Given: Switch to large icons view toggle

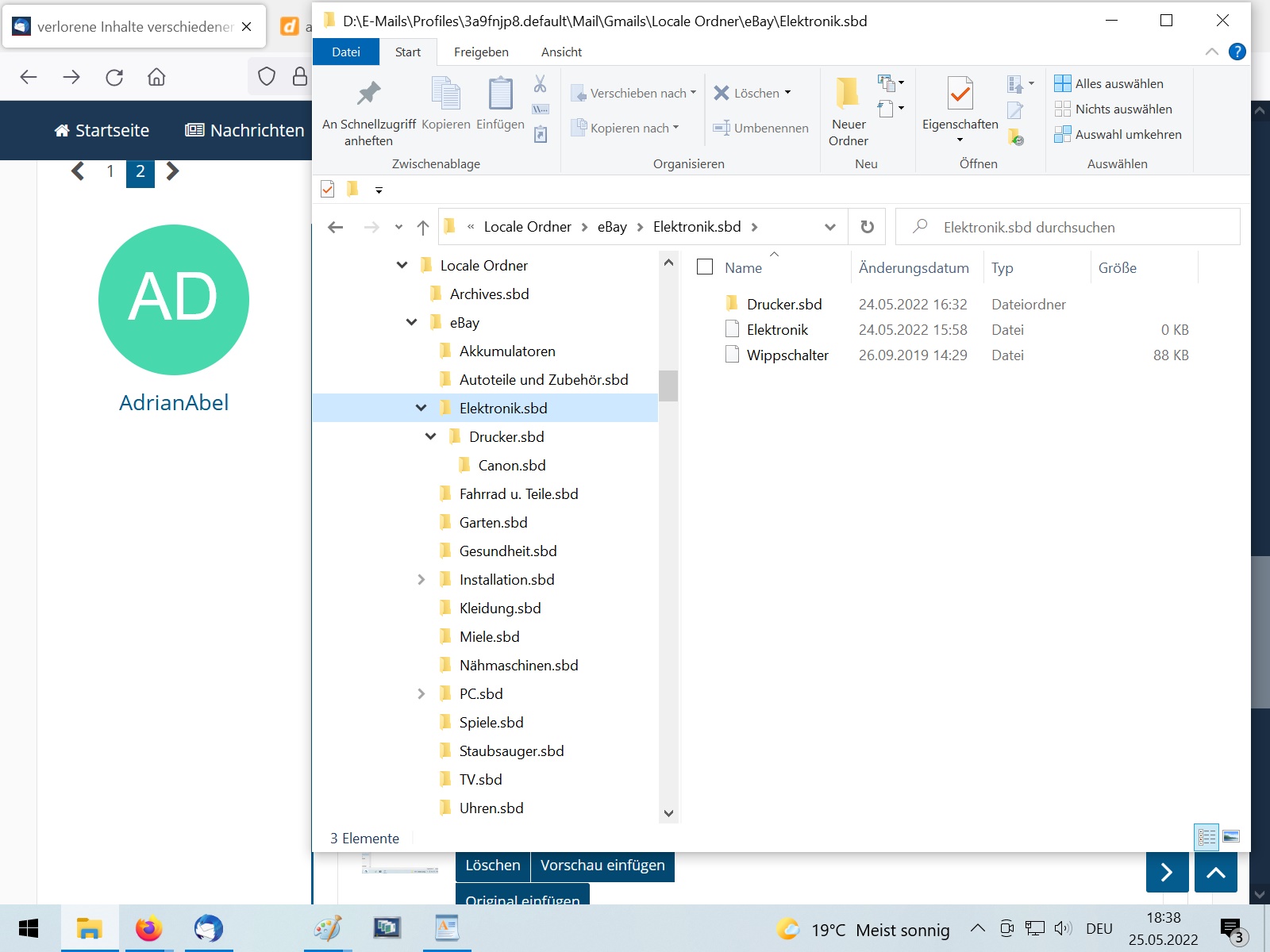Looking at the screenshot, I should pos(1231,837).
